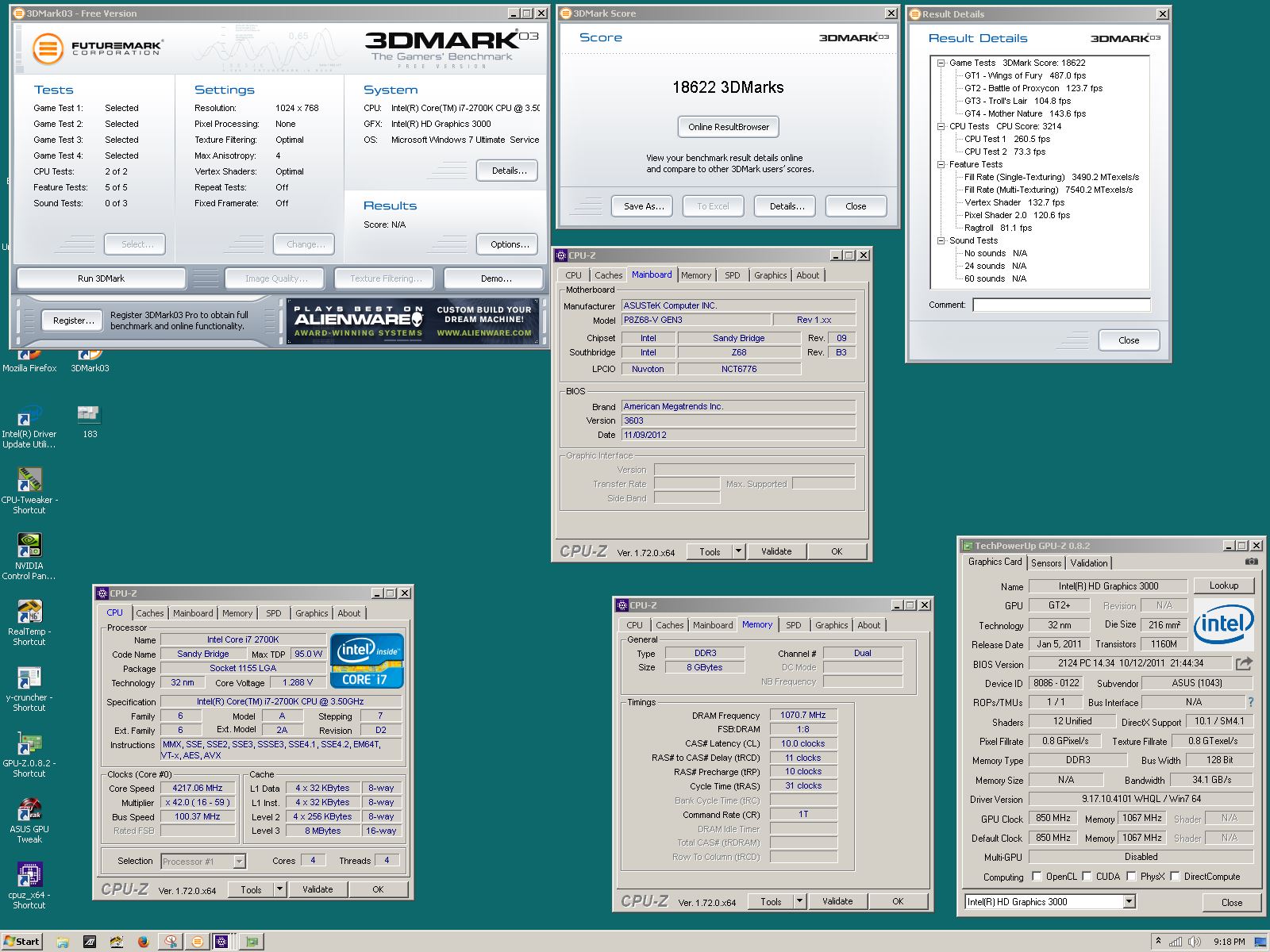The image size is (1270, 952).
Task: Switch to the Validation tab in GPU-Z
Action: point(1088,562)
